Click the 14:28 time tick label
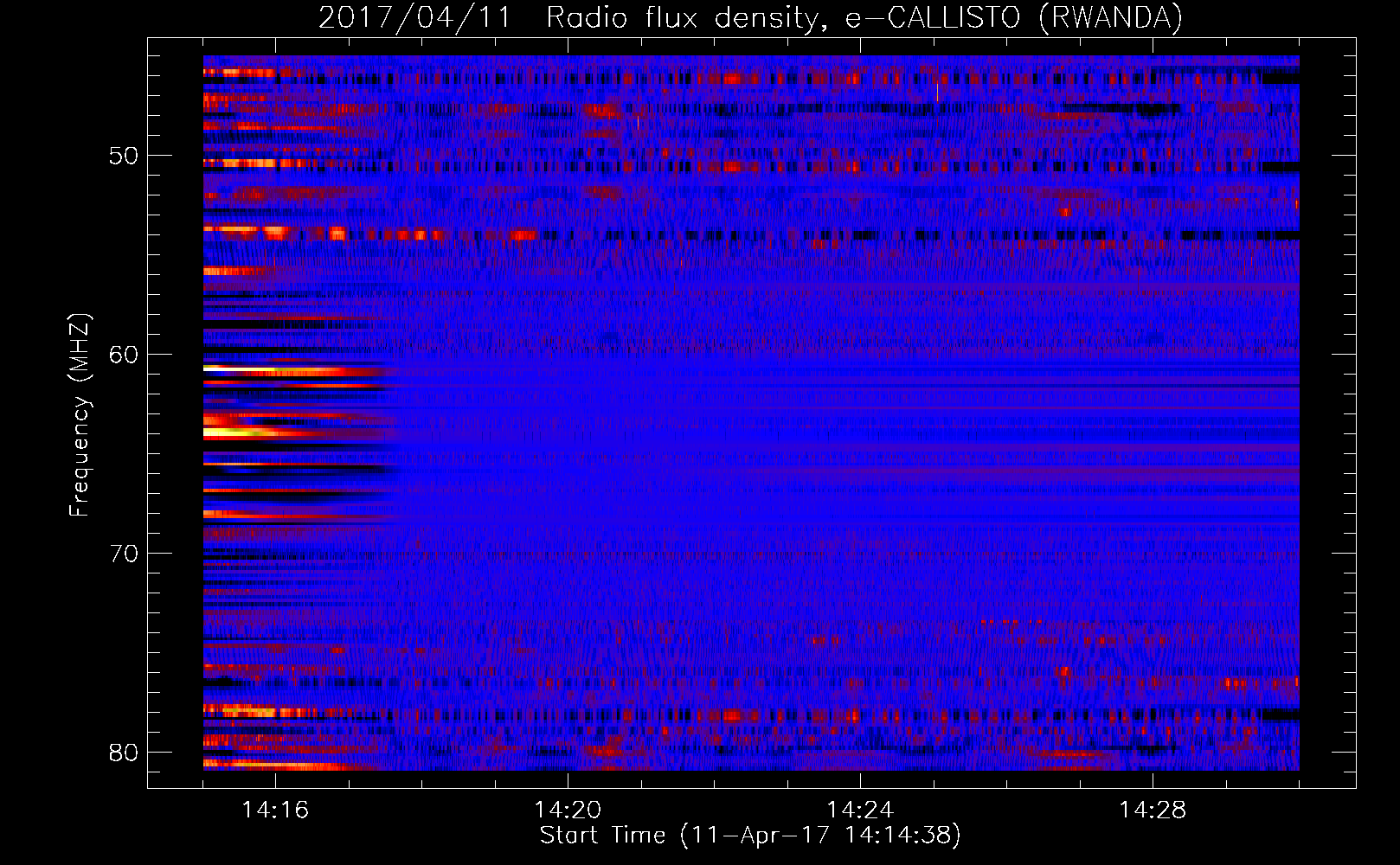Viewport: 1400px width, 865px height. (x=1153, y=811)
